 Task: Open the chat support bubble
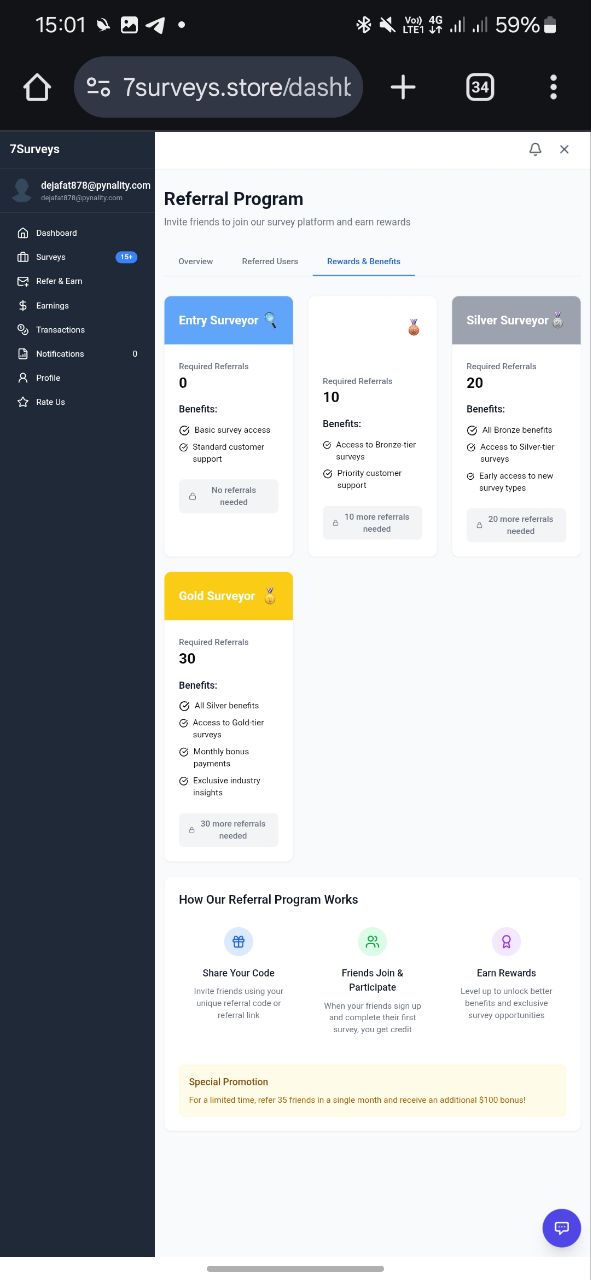561,1227
